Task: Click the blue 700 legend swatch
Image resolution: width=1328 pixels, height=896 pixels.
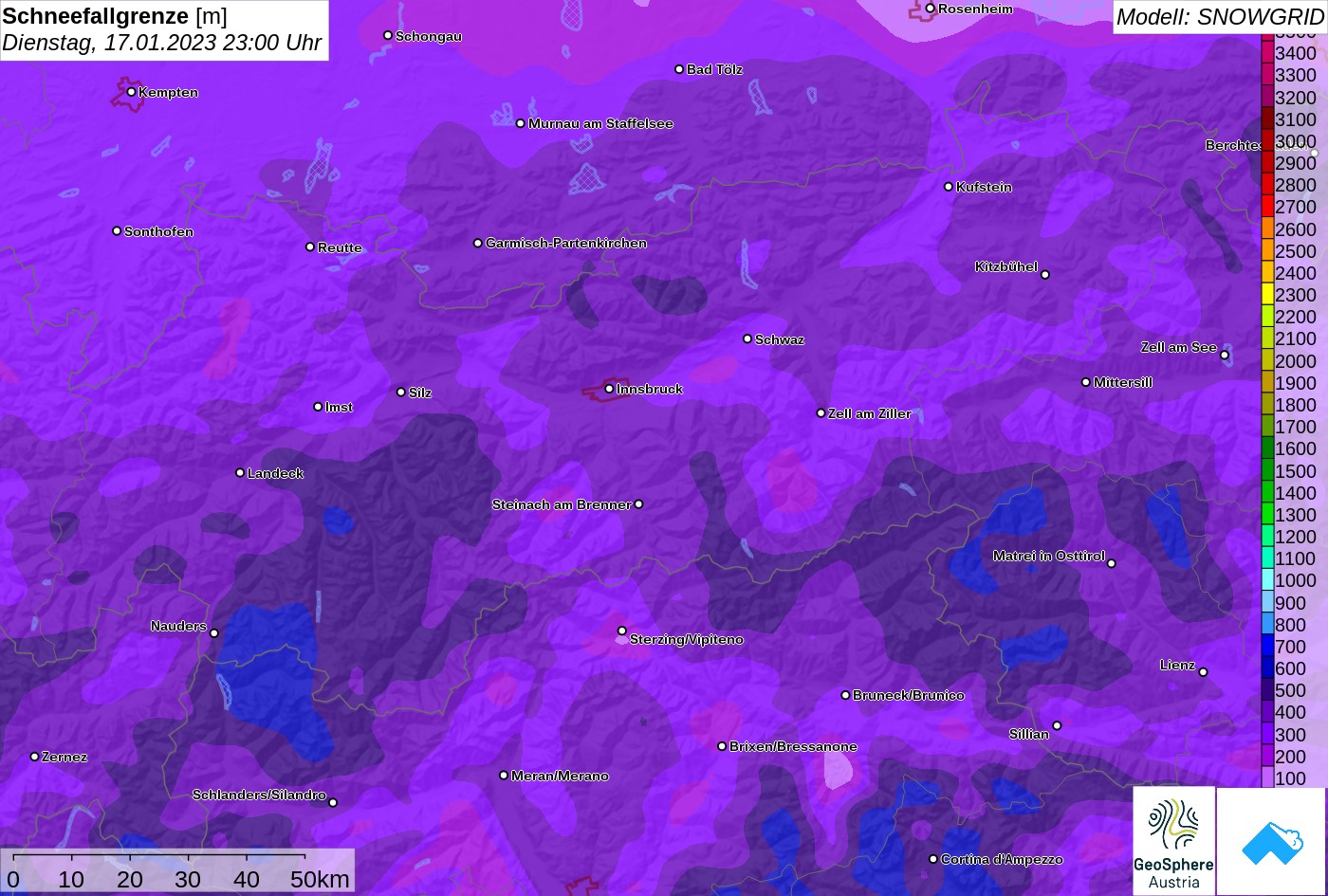Action: pyautogui.click(x=1267, y=647)
